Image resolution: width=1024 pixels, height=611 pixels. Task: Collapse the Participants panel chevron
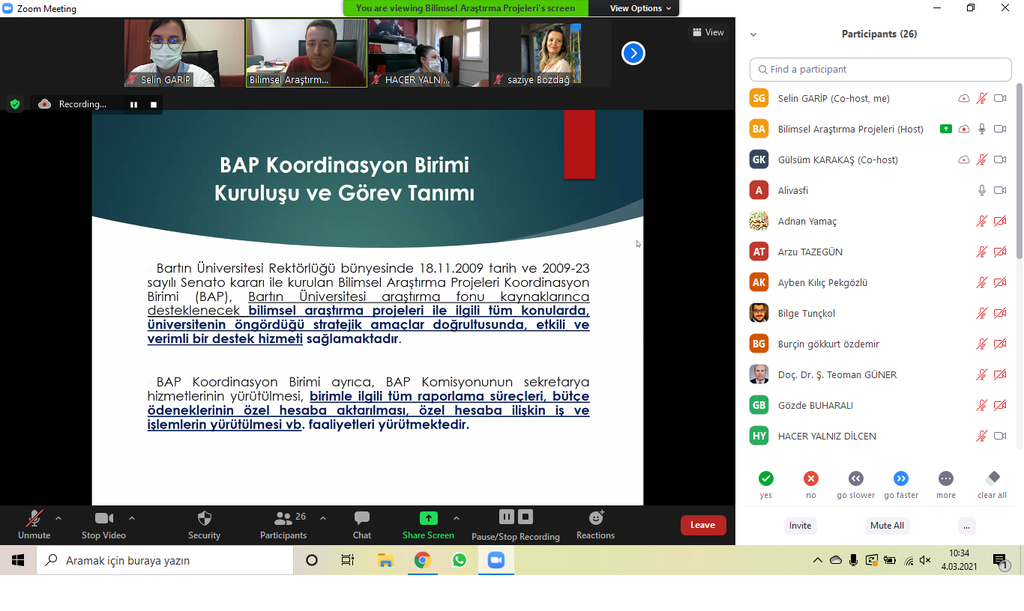(x=753, y=35)
